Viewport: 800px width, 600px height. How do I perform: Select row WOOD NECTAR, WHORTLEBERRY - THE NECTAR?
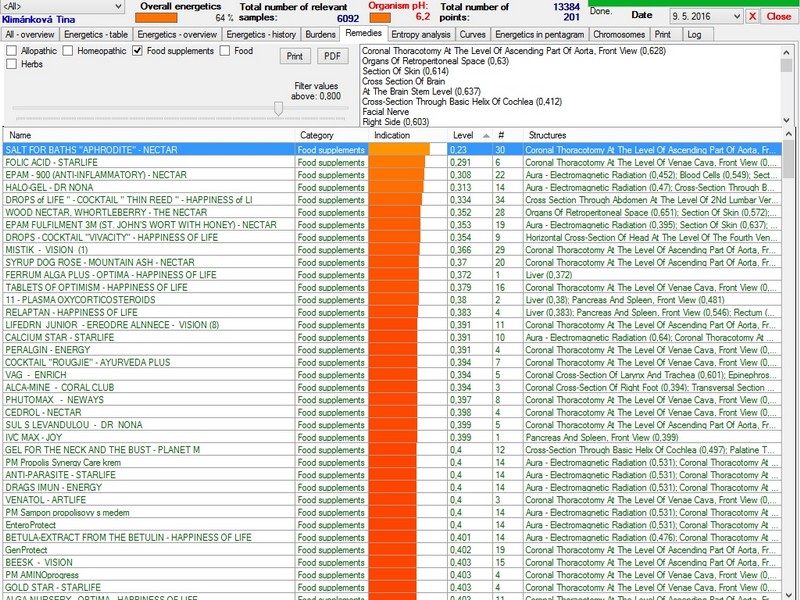[x=392, y=212]
